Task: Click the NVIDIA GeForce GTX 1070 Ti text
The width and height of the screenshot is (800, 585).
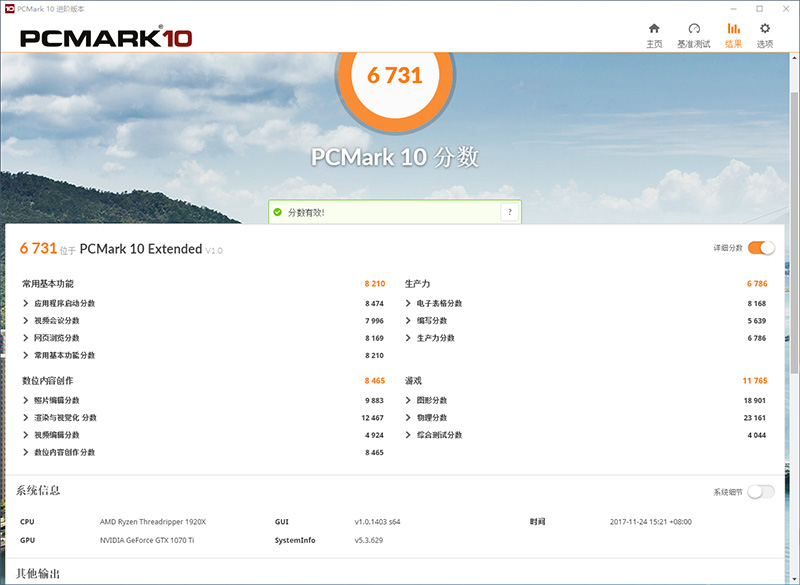Action: (147, 540)
